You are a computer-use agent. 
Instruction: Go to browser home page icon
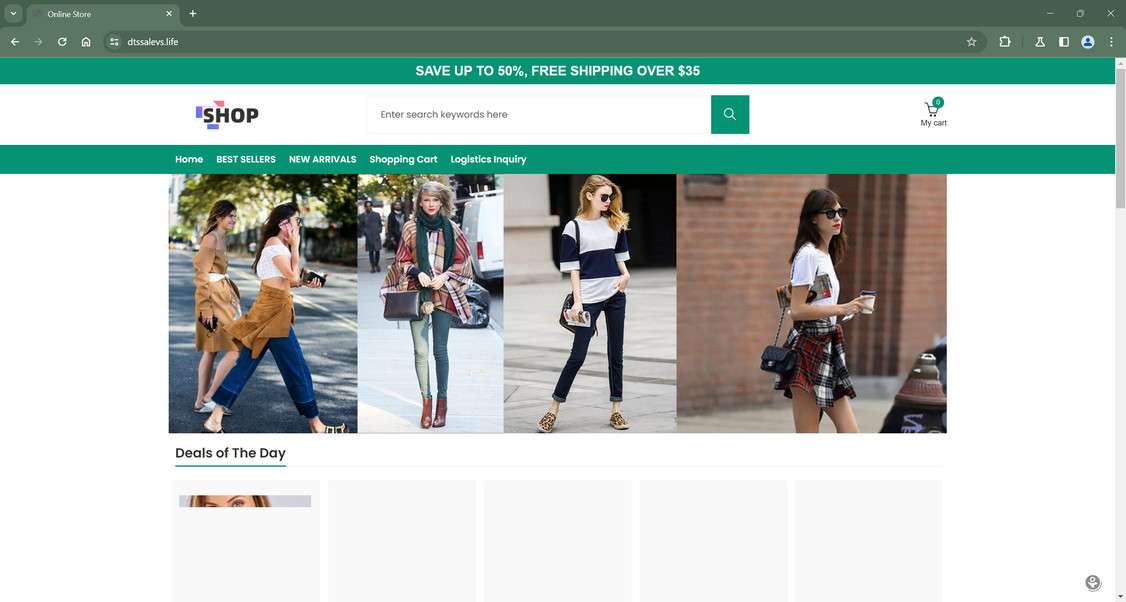85,42
